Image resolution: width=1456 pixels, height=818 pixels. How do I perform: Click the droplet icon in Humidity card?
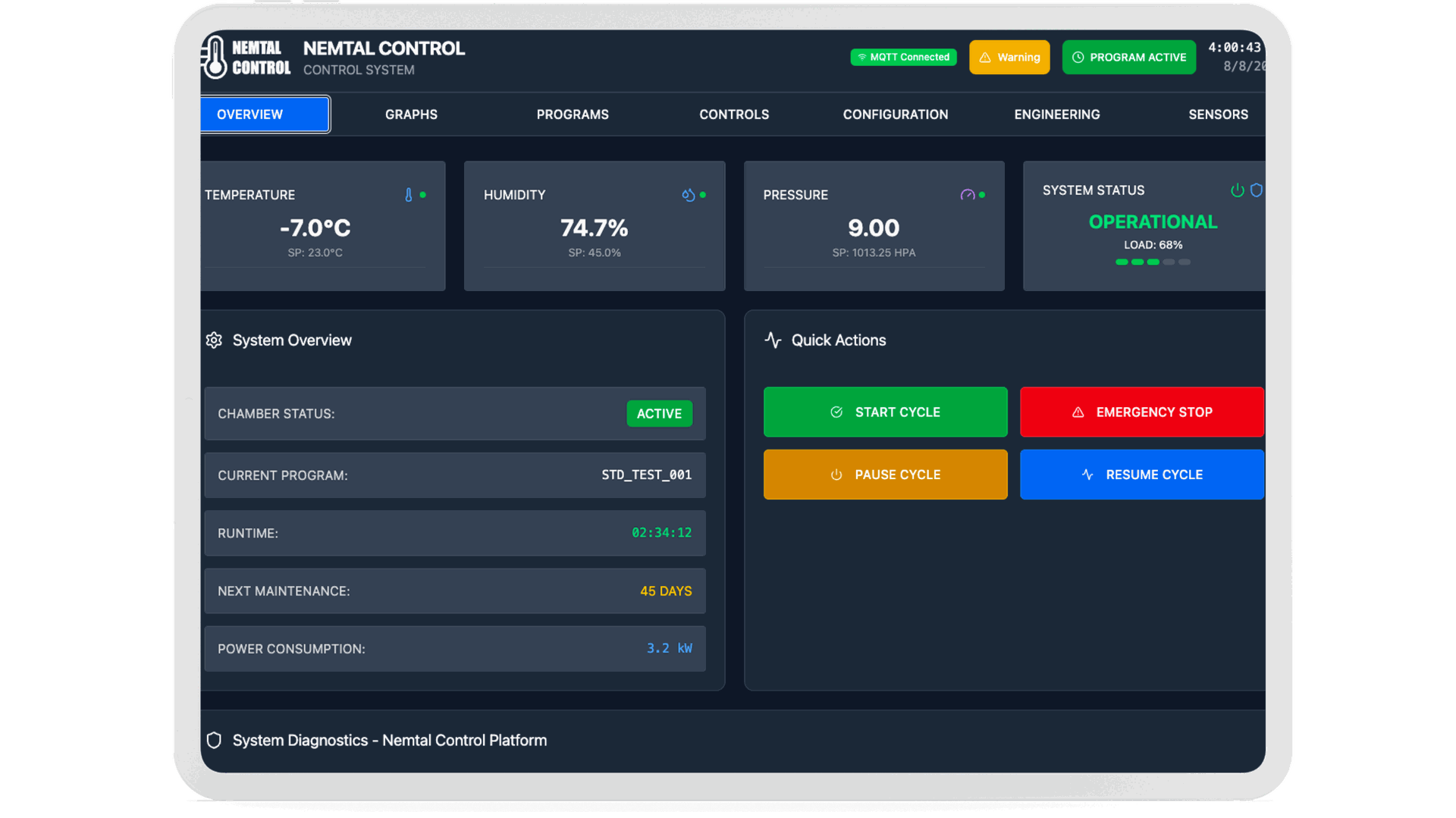pyautogui.click(x=688, y=195)
